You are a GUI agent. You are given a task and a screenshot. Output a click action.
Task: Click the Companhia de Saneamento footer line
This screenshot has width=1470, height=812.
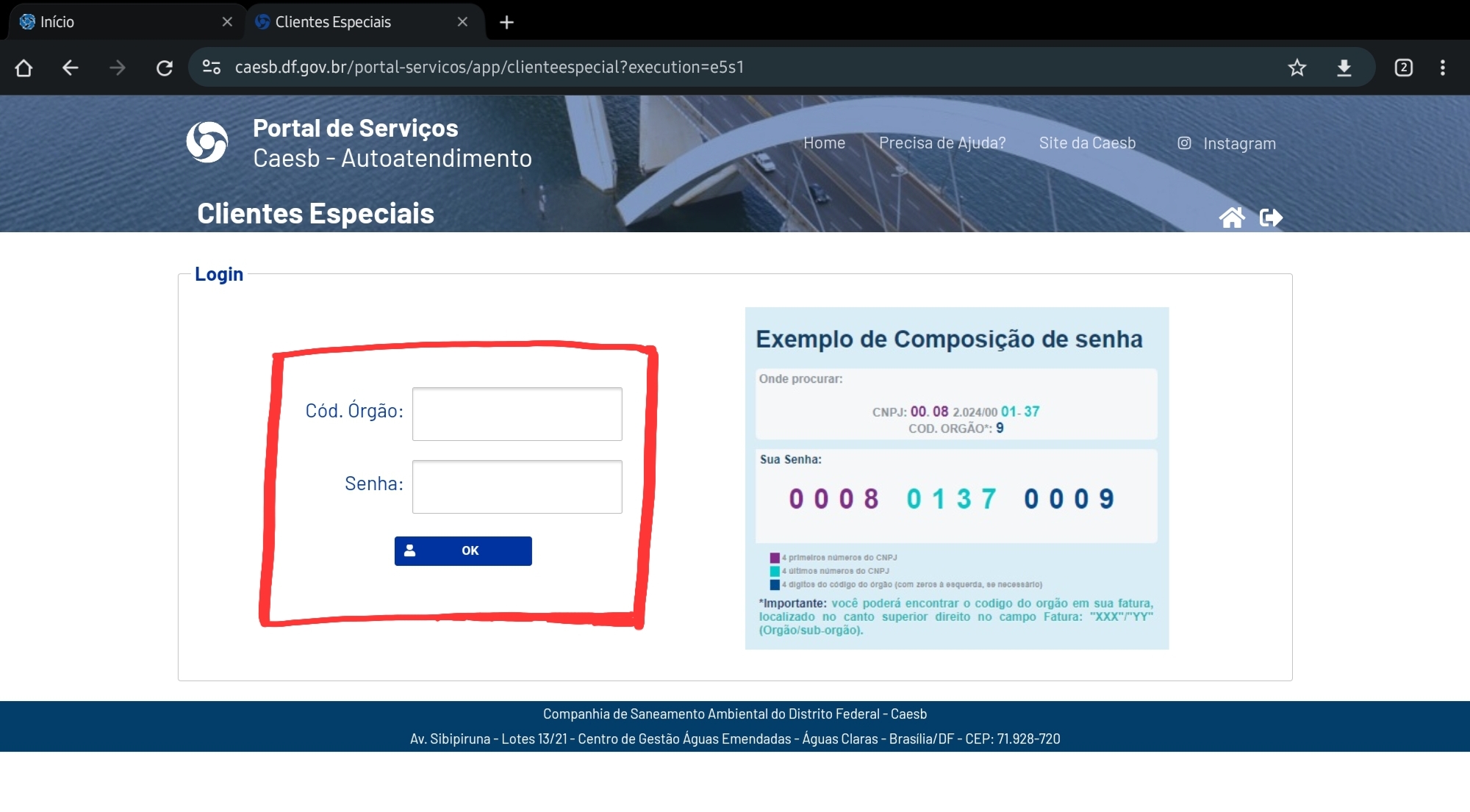pyautogui.click(x=735, y=714)
